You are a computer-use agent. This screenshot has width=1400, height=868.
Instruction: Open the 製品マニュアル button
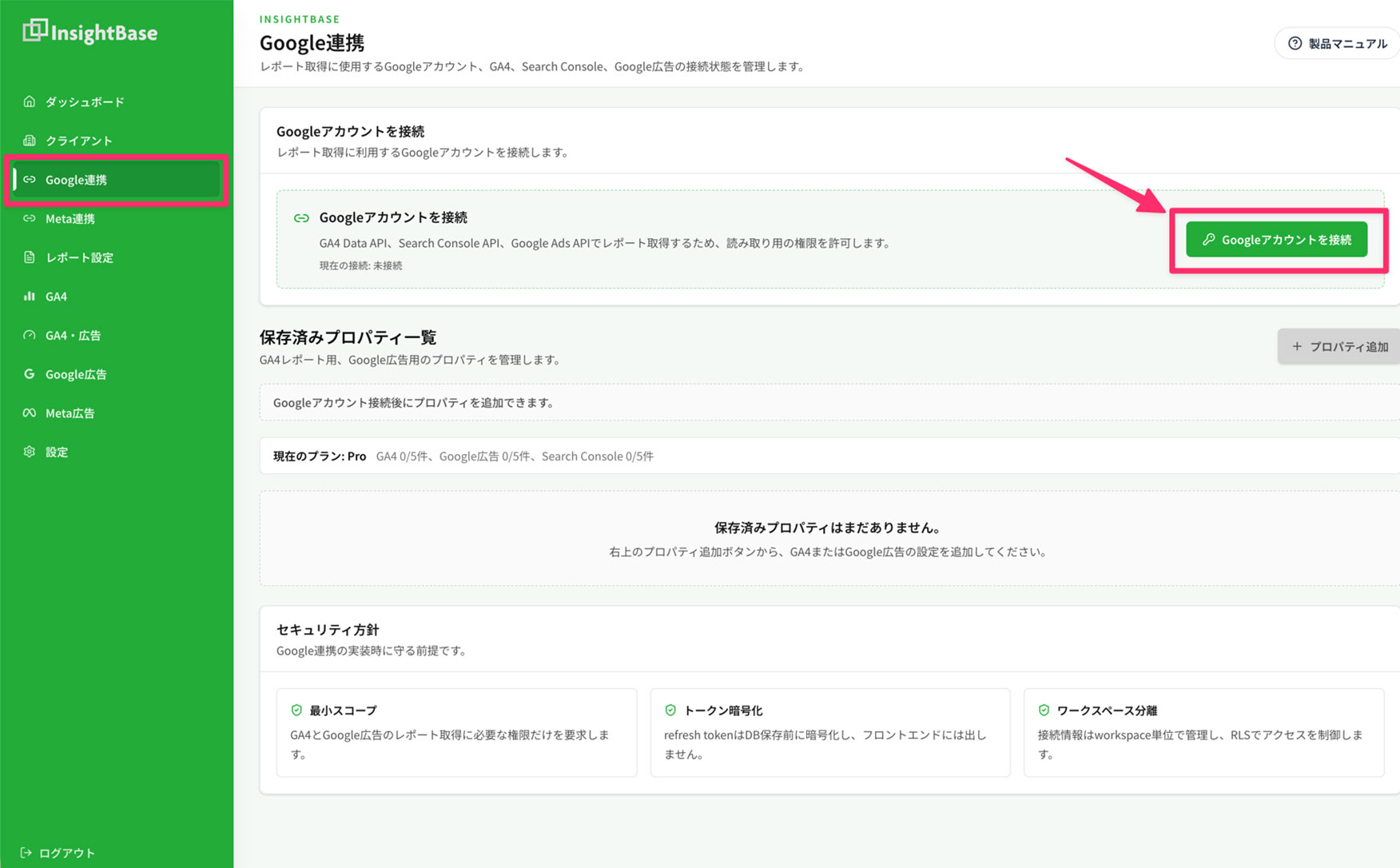1337,43
